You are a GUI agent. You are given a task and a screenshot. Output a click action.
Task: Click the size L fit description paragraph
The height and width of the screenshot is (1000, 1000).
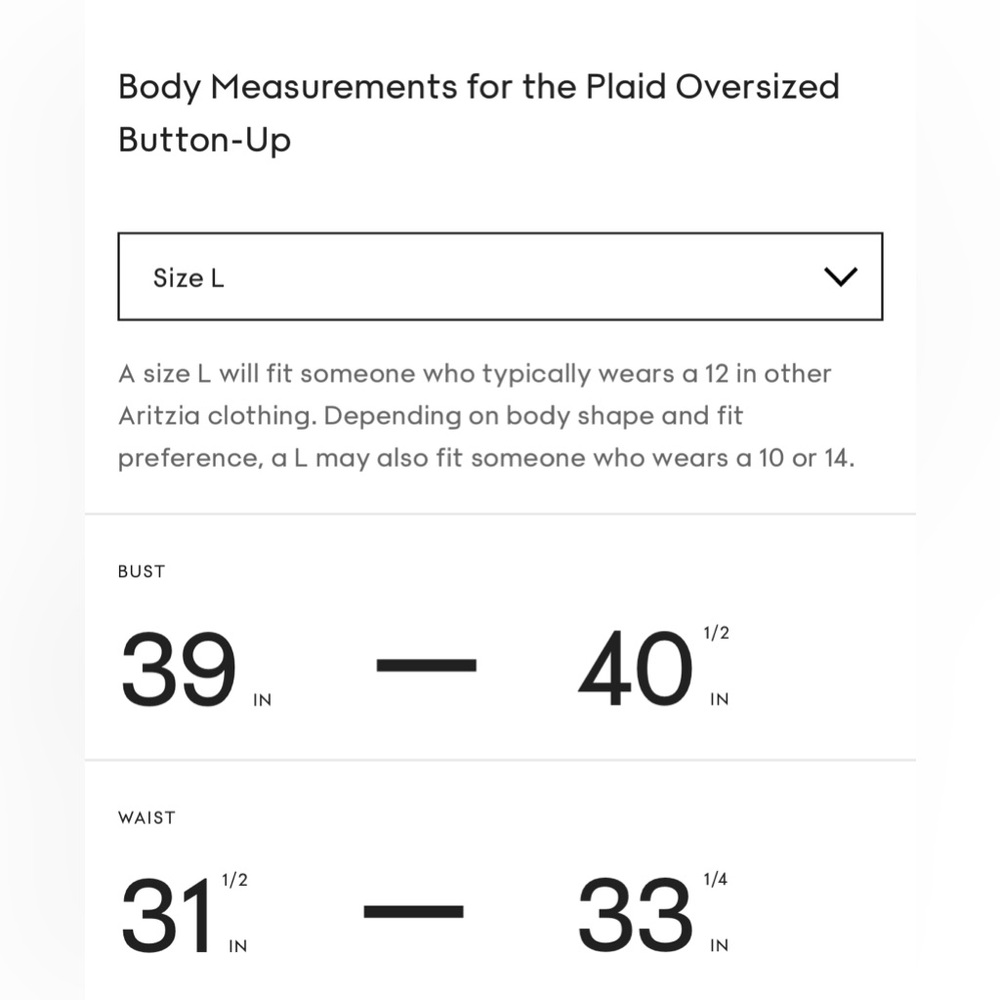point(486,416)
